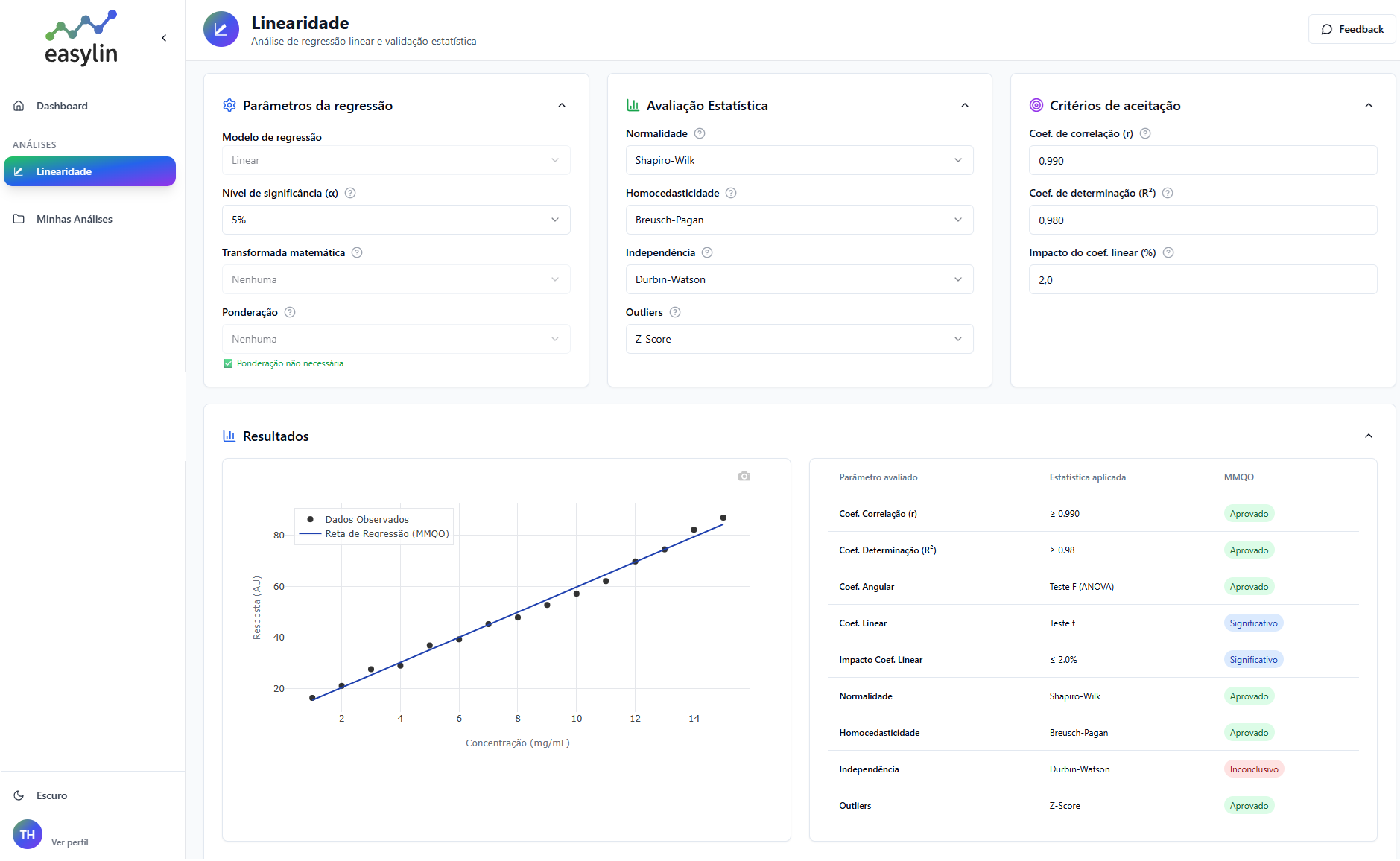Screen dimensions: 1400x861
Task: Click the target icon beside Critérios de aceitação
Action: click(1036, 105)
